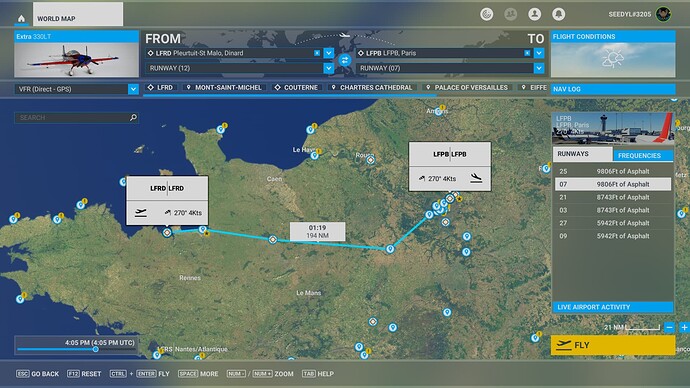Image resolution: width=690 pixels, height=388 pixels.
Task: Open the World Map tab
Action: click(x=78, y=15)
